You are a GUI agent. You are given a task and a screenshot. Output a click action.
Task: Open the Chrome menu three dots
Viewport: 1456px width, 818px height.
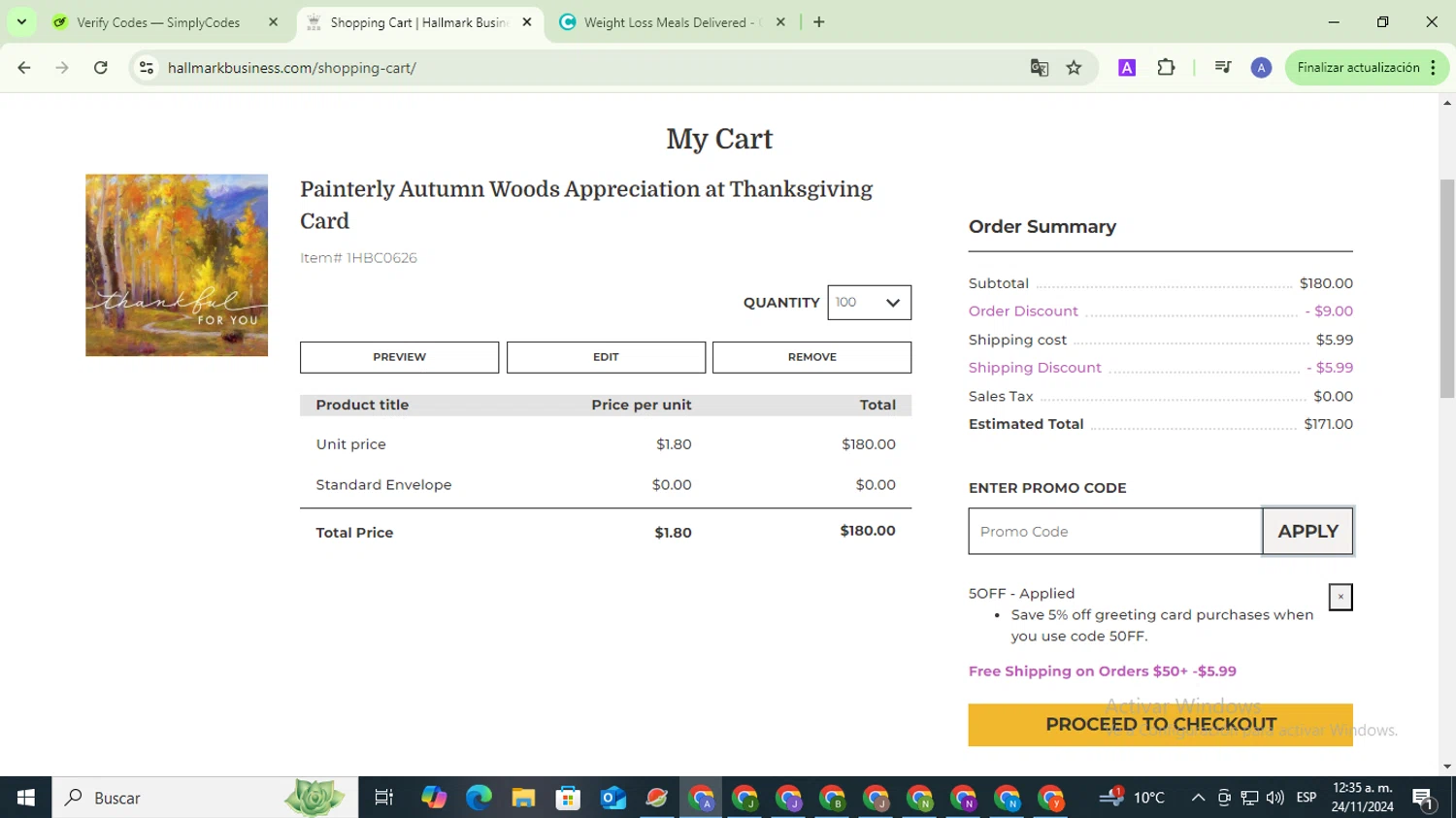click(1433, 68)
